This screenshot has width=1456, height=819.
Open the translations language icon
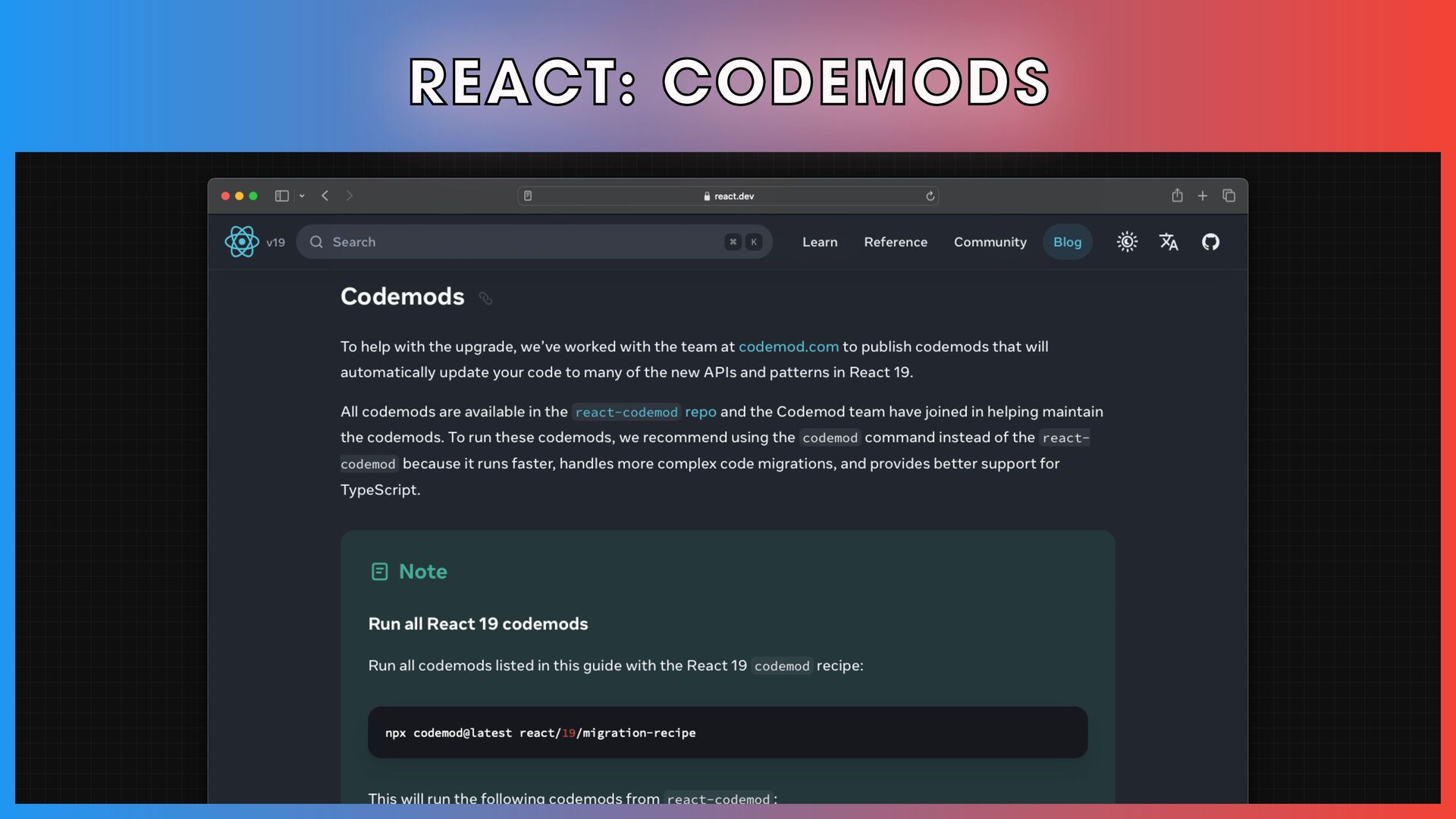(x=1169, y=242)
